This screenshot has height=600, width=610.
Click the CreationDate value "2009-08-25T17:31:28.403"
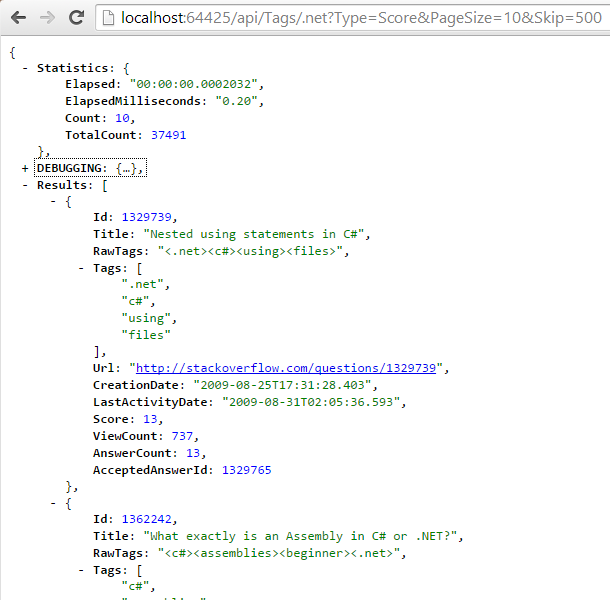(282, 385)
